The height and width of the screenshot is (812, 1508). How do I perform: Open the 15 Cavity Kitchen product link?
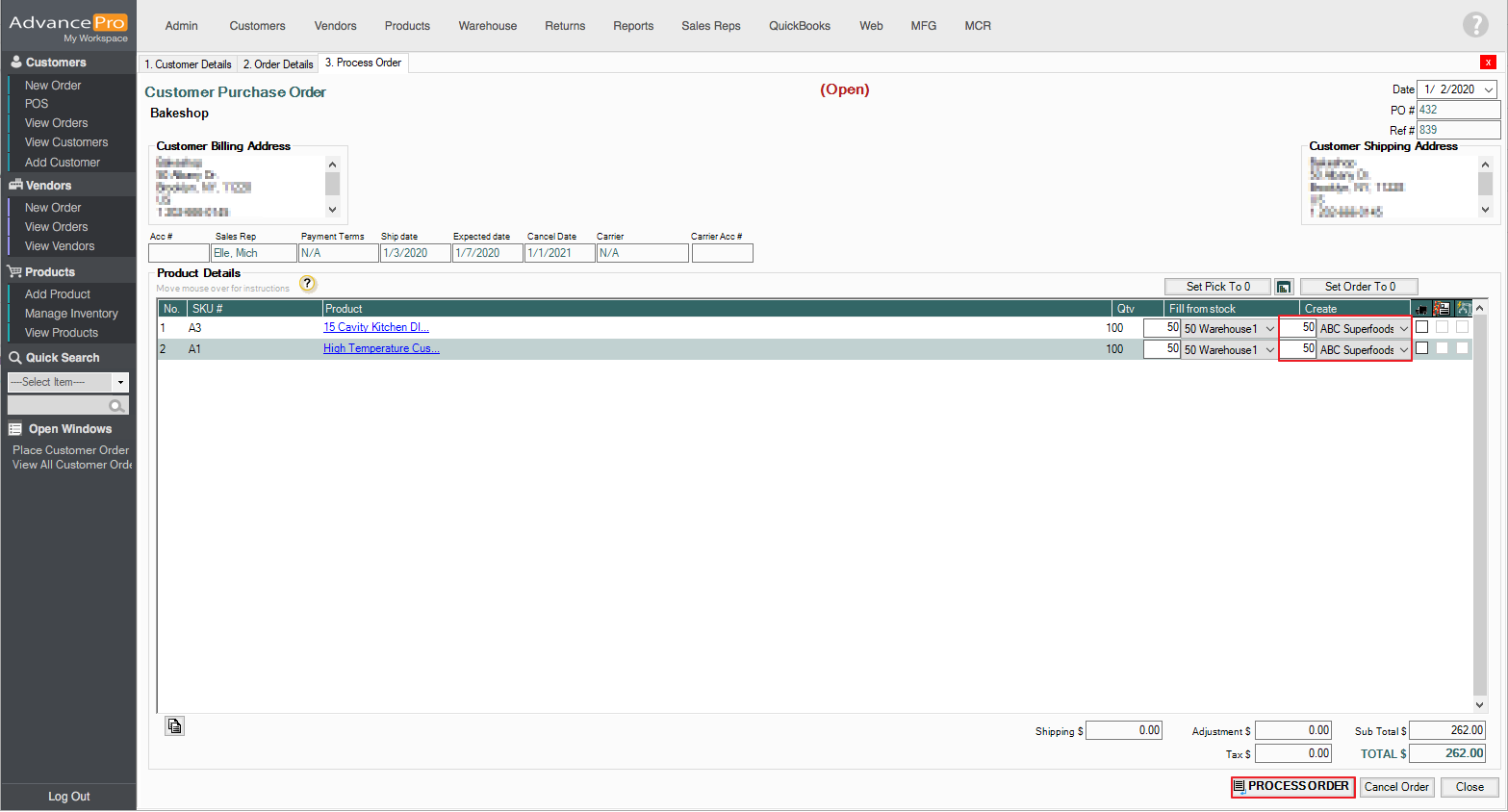click(x=375, y=327)
